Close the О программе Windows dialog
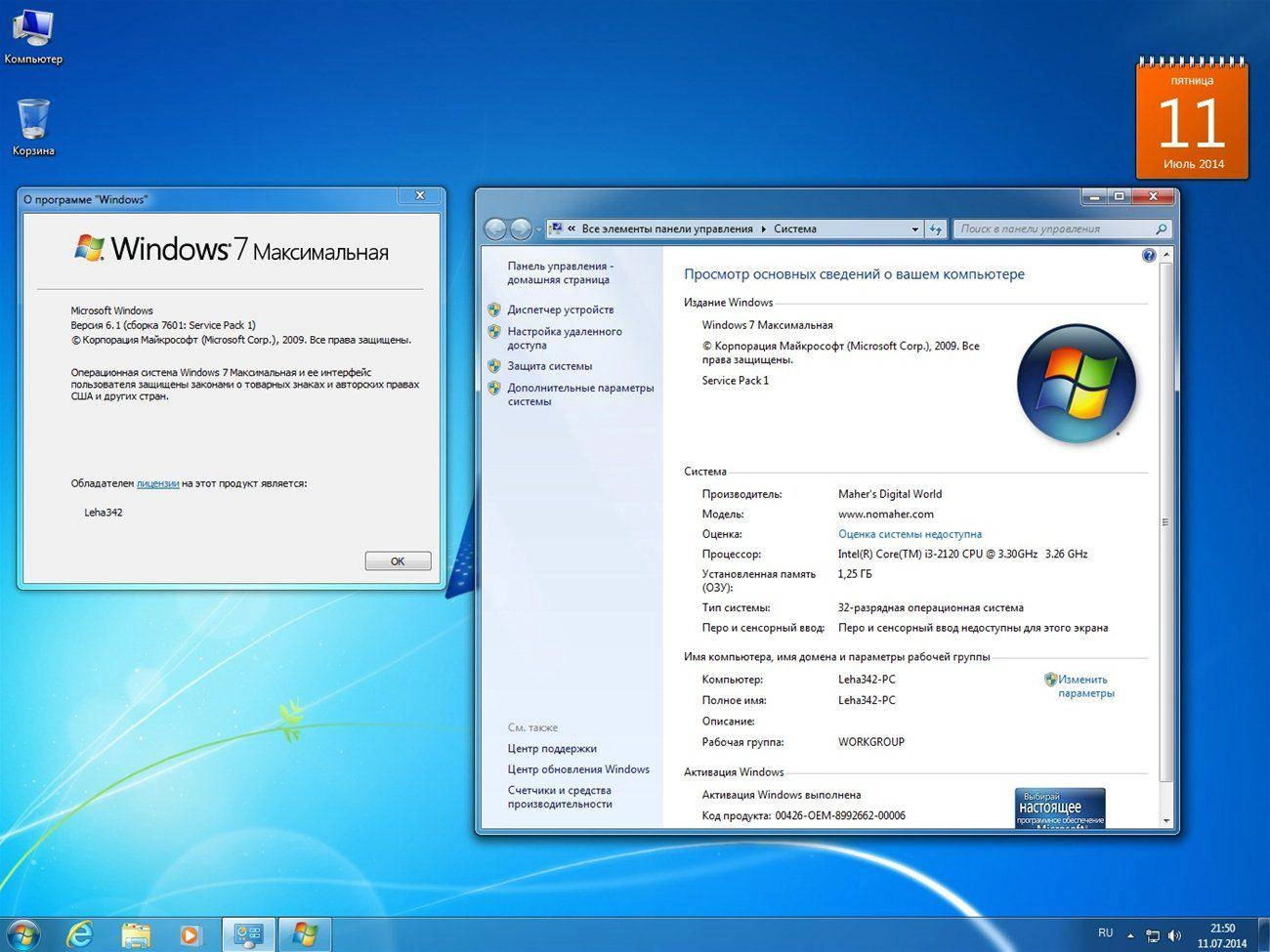 (x=420, y=196)
